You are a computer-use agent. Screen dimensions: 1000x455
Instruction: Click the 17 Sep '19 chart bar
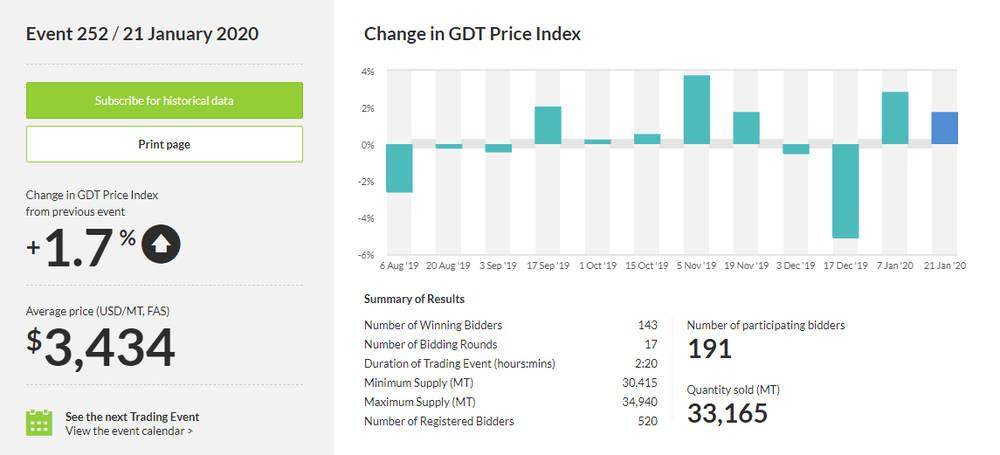[548, 125]
